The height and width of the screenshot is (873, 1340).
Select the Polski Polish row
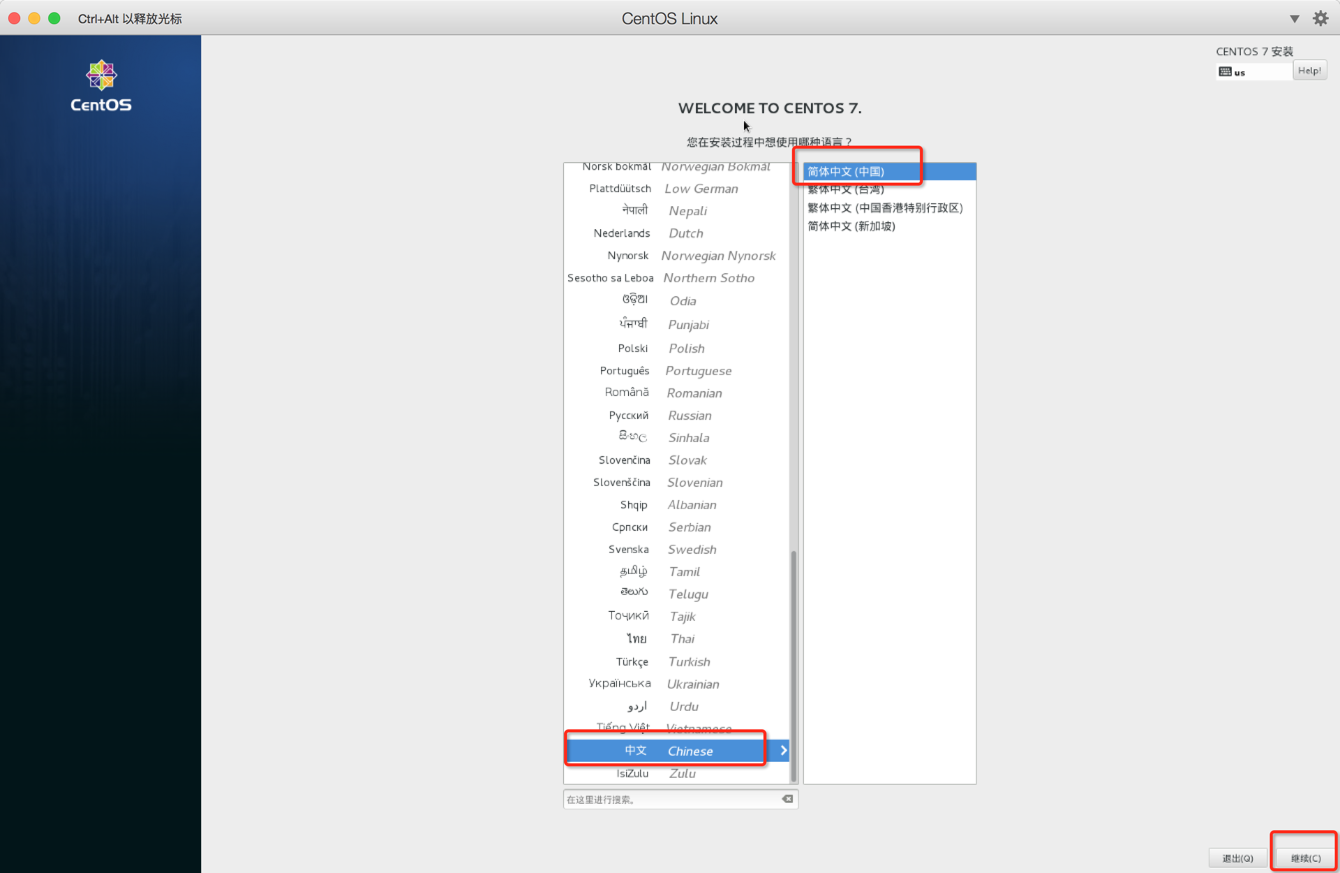pos(676,348)
